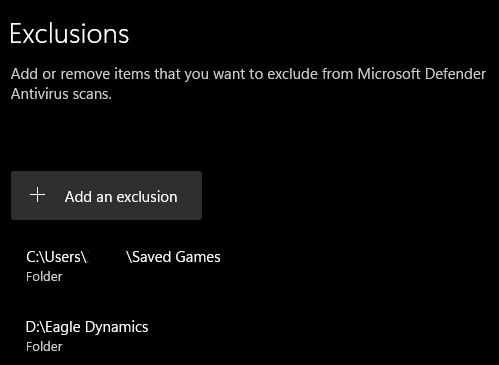
Task: Click the Microsoft Defender Antivirus description text
Action: tap(248, 84)
